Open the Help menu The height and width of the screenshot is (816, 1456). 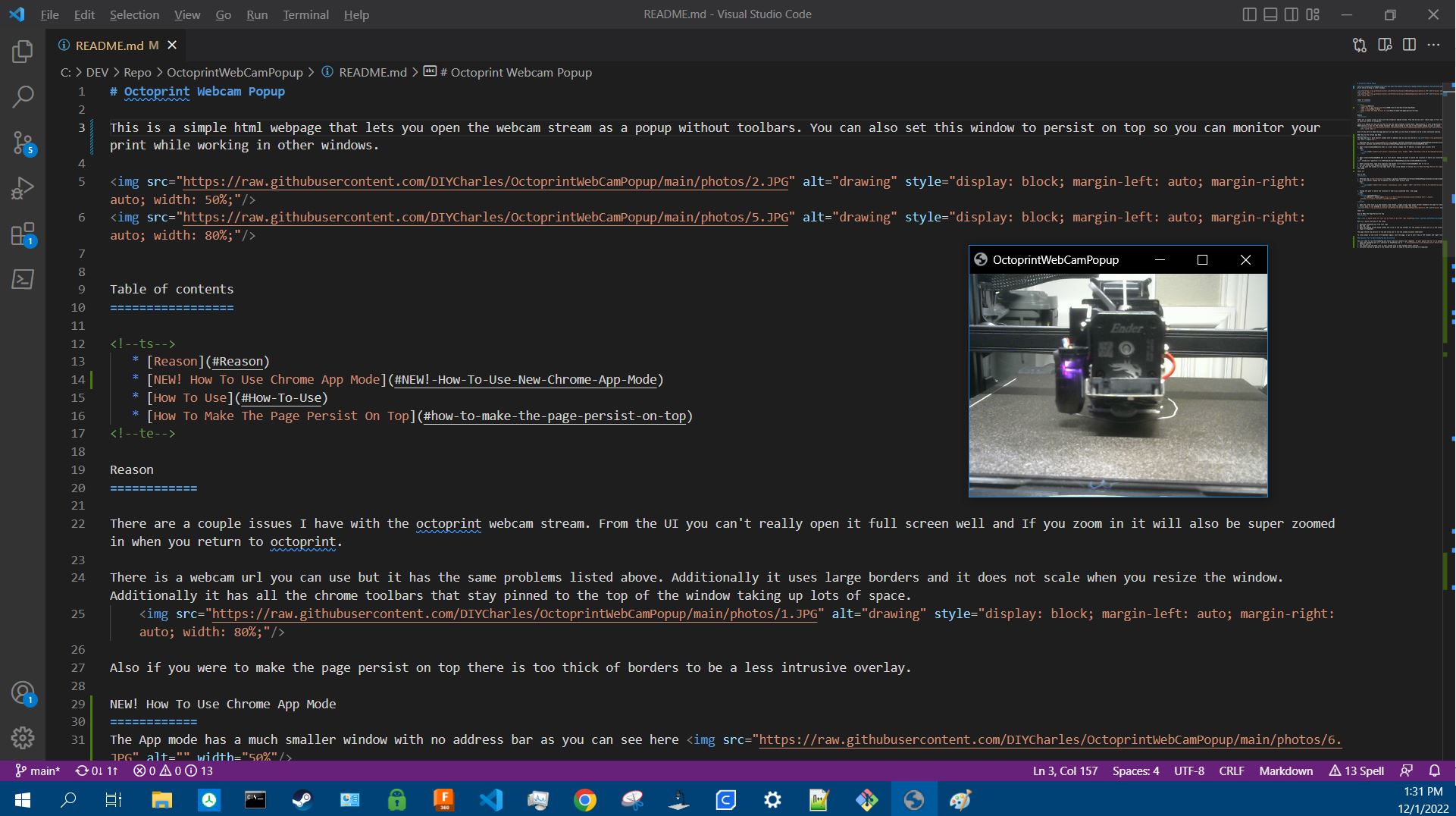(356, 14)
